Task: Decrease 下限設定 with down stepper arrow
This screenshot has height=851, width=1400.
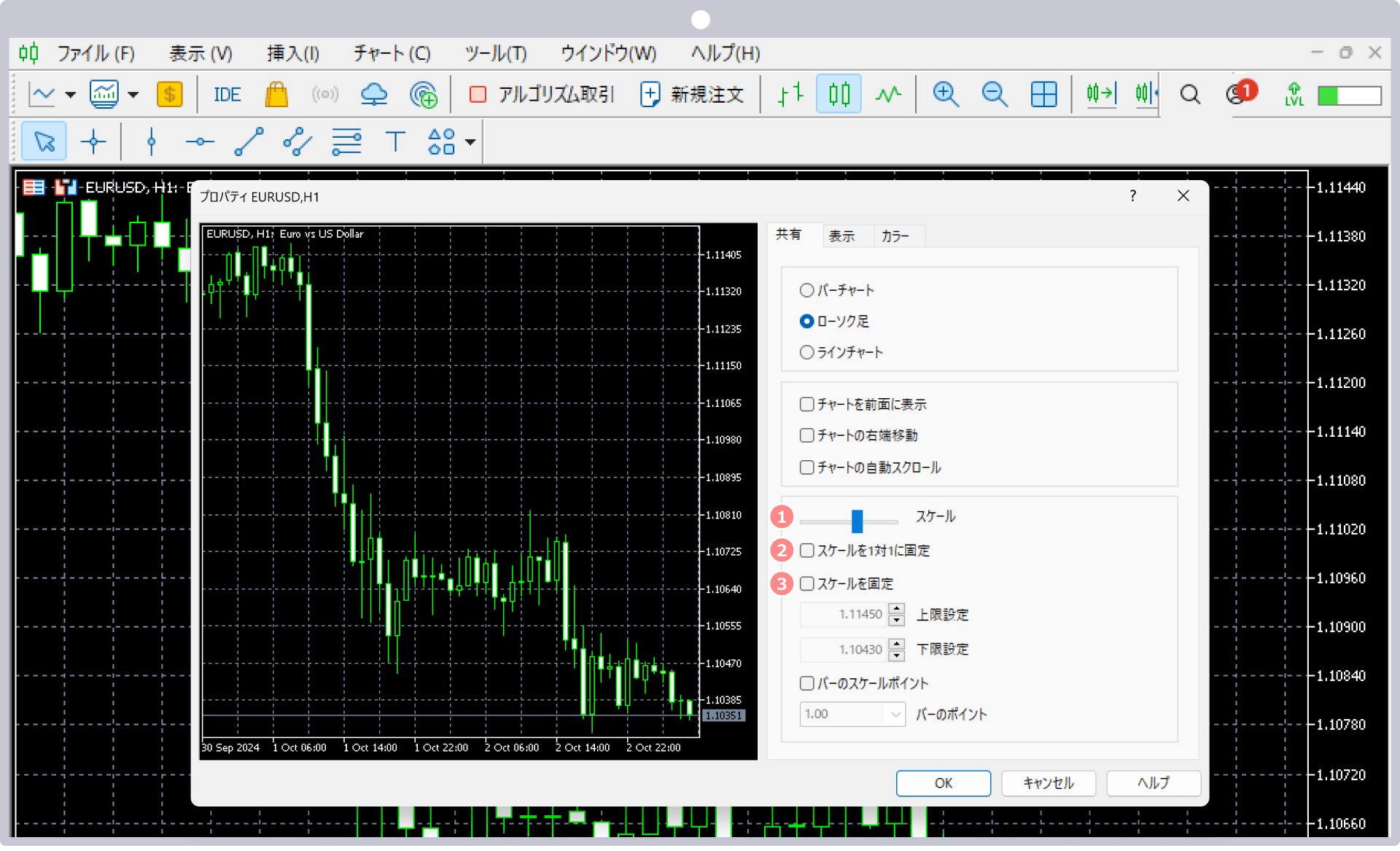Action: 897,656
